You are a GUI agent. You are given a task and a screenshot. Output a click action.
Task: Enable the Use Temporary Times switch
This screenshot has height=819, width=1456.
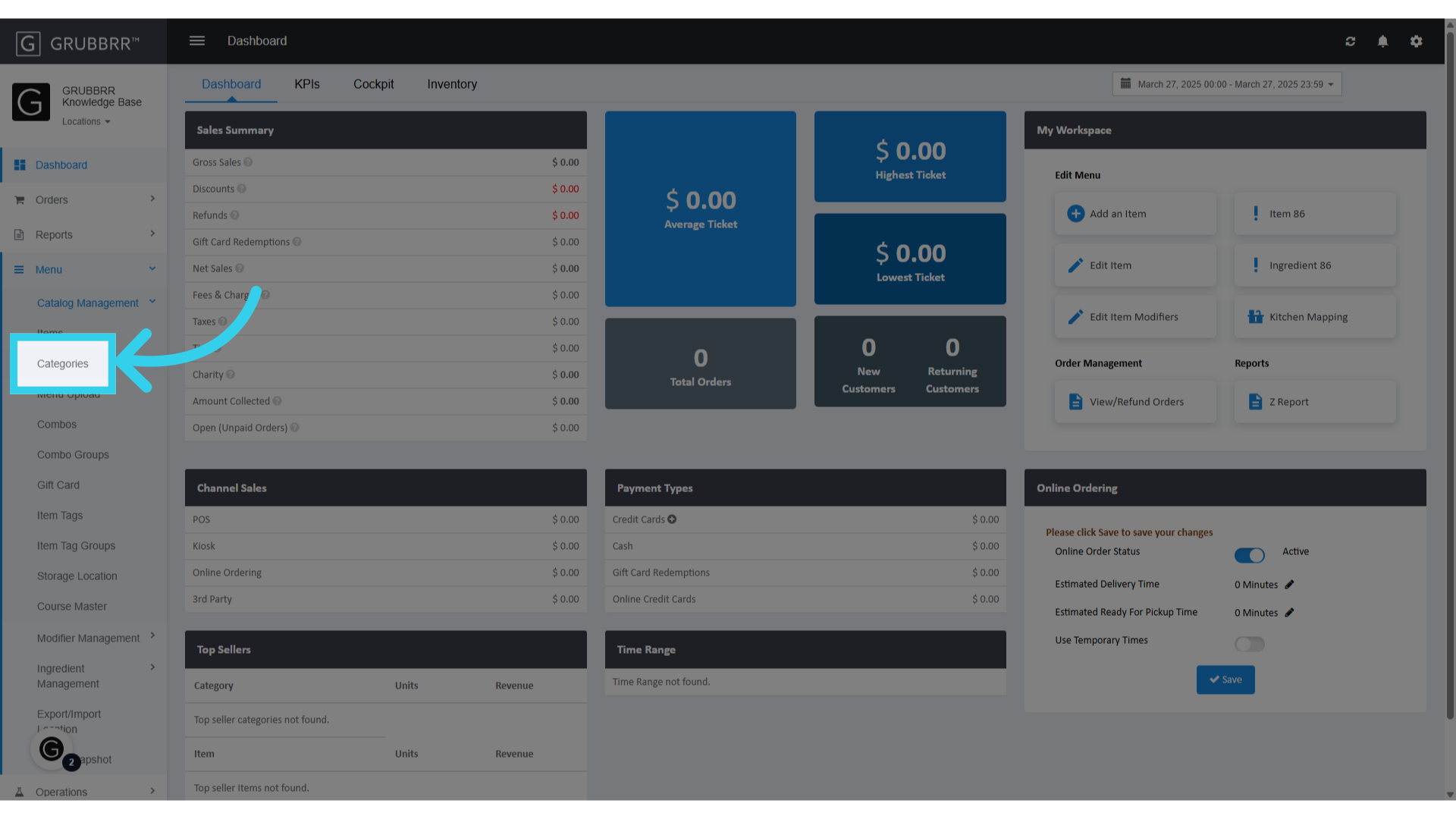click(x=1249, y=644)
